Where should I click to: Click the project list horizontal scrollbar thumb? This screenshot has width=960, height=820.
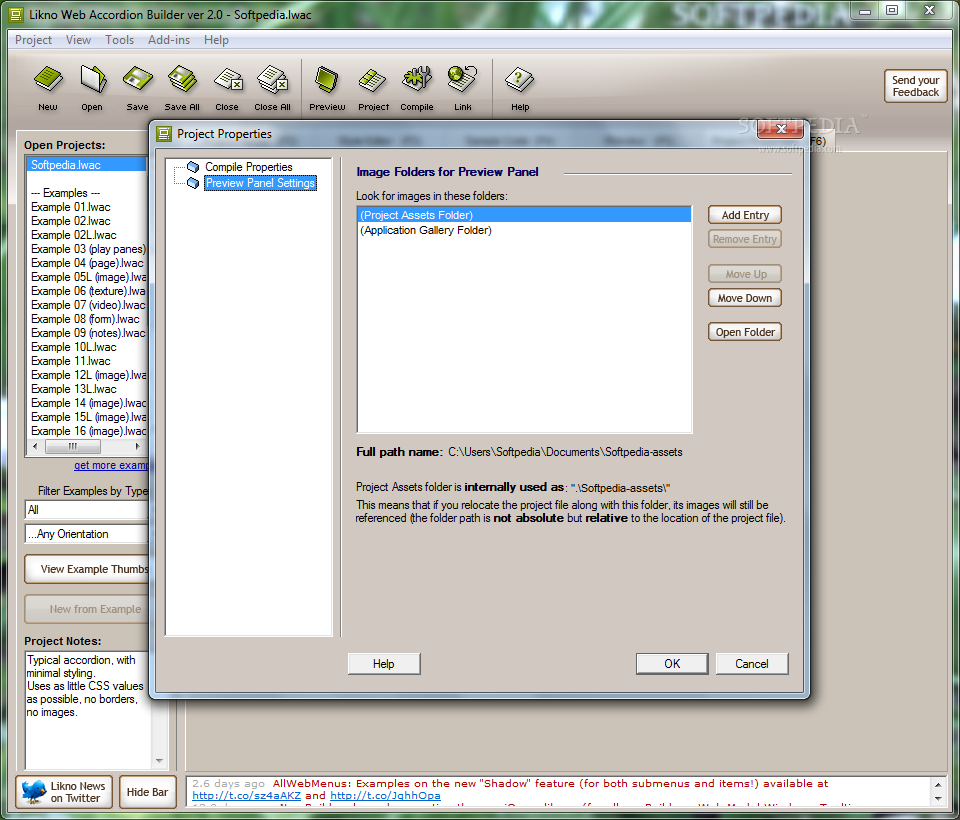73,446
